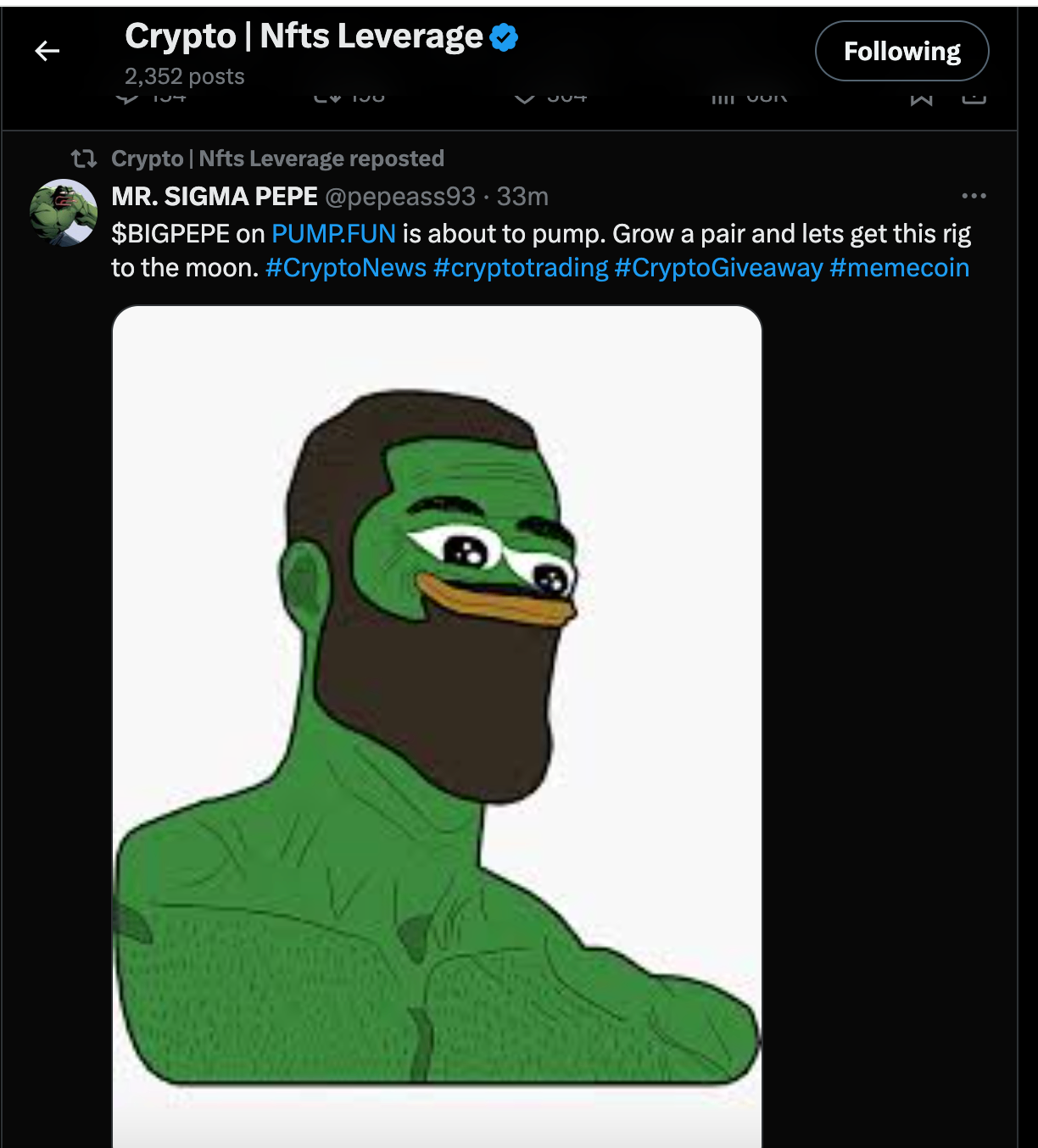Toggle the Following button for this account
The width and height of the screenshot is (1038, 1148).
click(x=901, y=50)
